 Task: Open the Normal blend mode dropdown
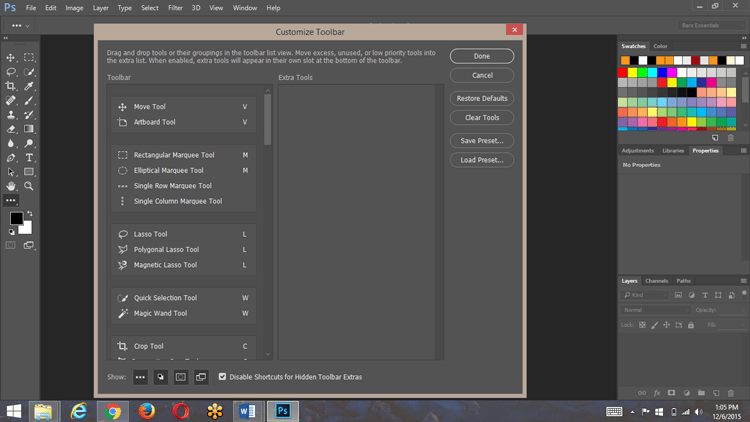656,310
